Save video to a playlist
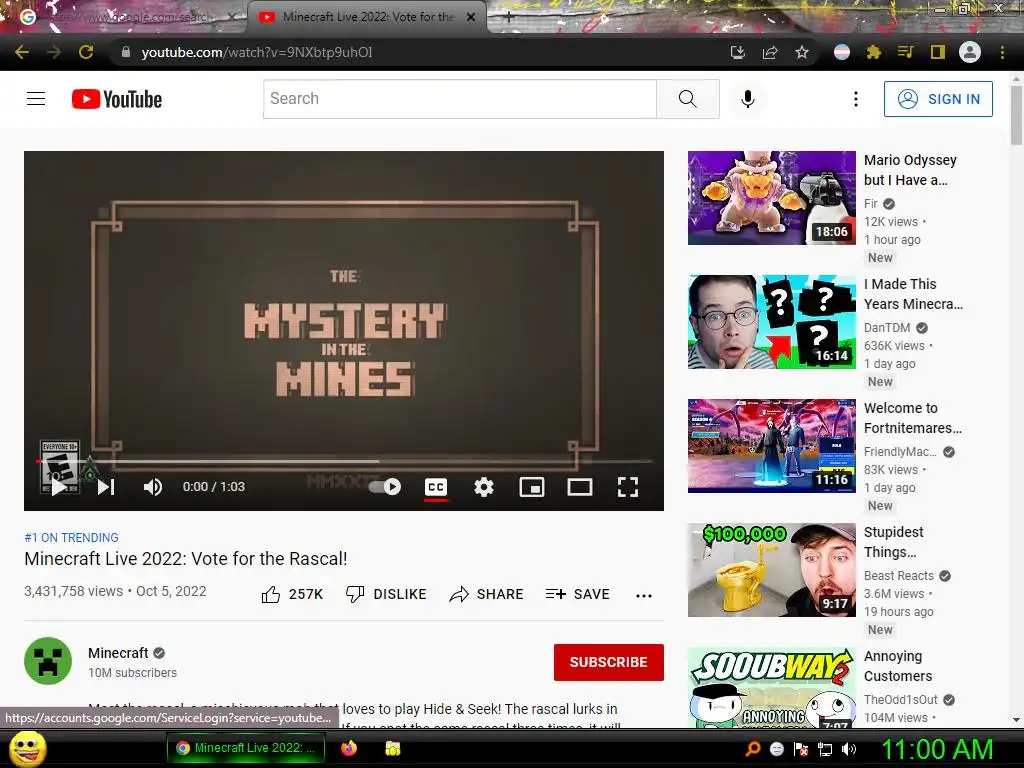 click(578, 594)
